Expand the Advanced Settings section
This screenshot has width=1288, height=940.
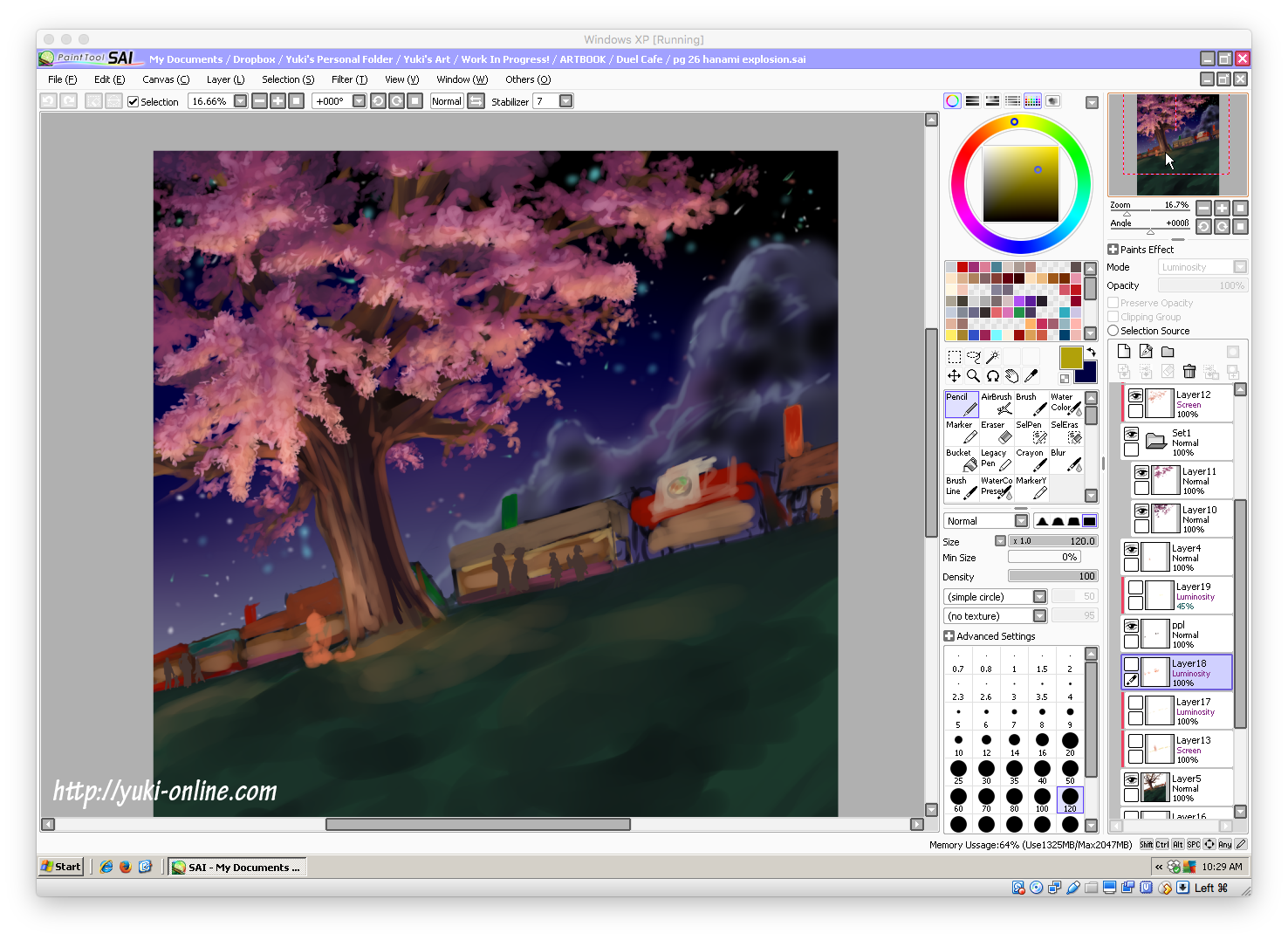tap(949, 636)
